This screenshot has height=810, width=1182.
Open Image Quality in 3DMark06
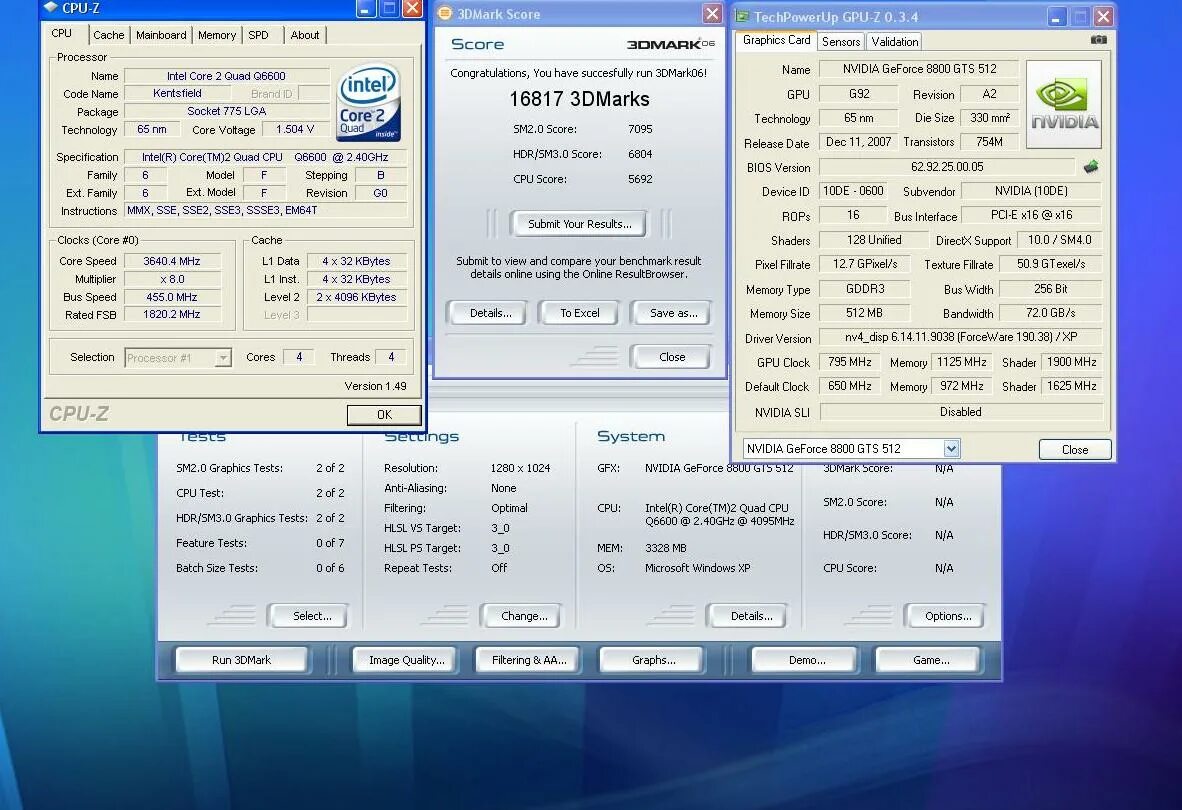[x=406, y=659]
